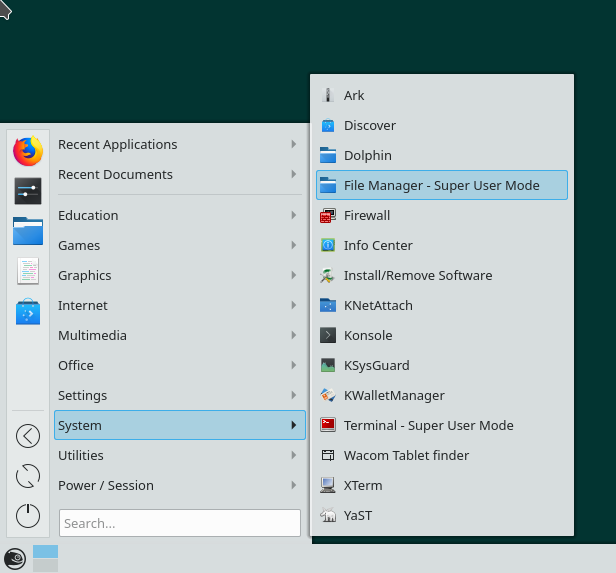The width and height of the screenshot is (616, 573).
Task: Click the shutdown power icon
Action: click(x=28, y=516)
